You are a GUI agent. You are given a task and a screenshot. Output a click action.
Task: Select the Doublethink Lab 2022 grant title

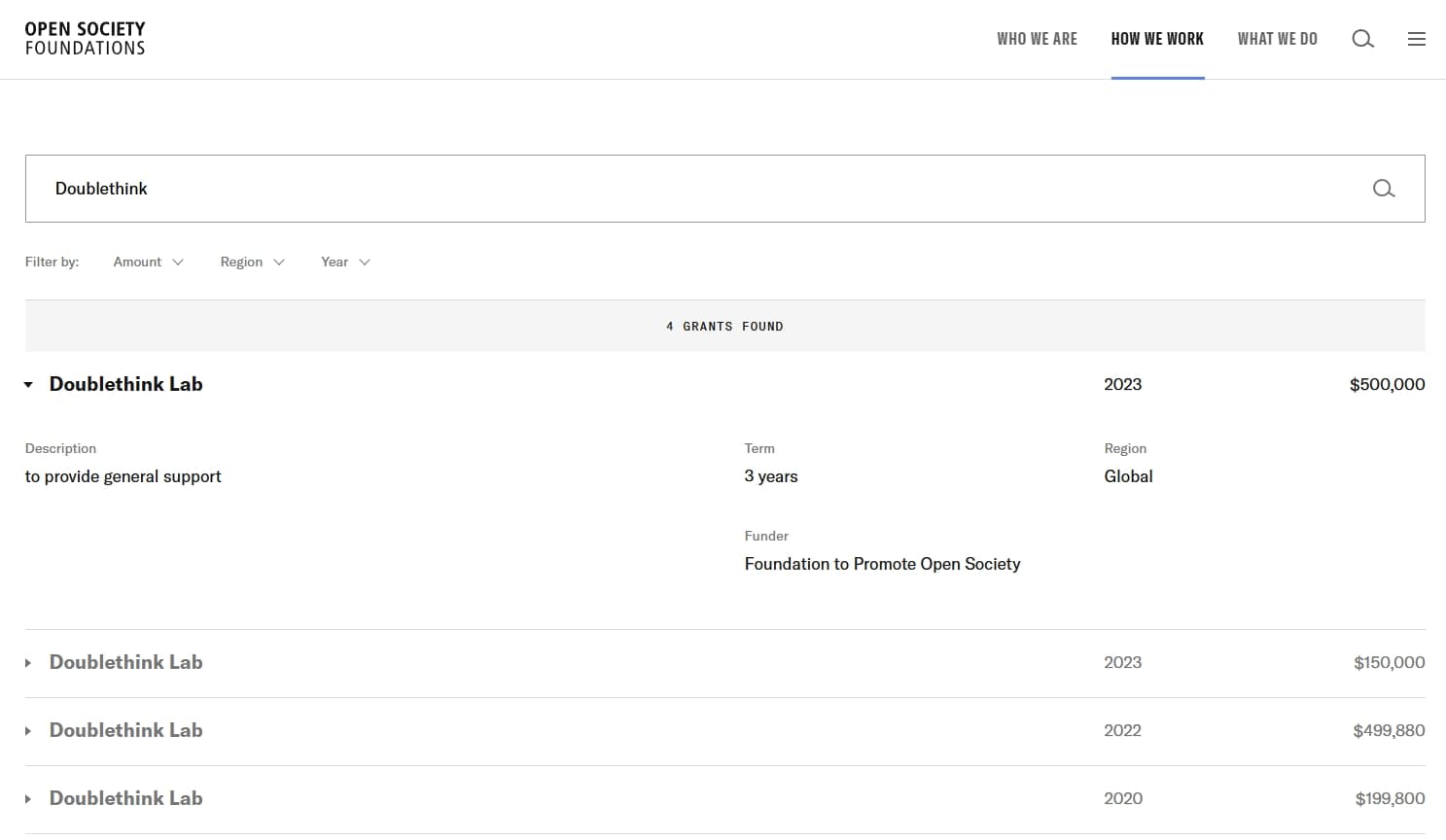(125, 730)
